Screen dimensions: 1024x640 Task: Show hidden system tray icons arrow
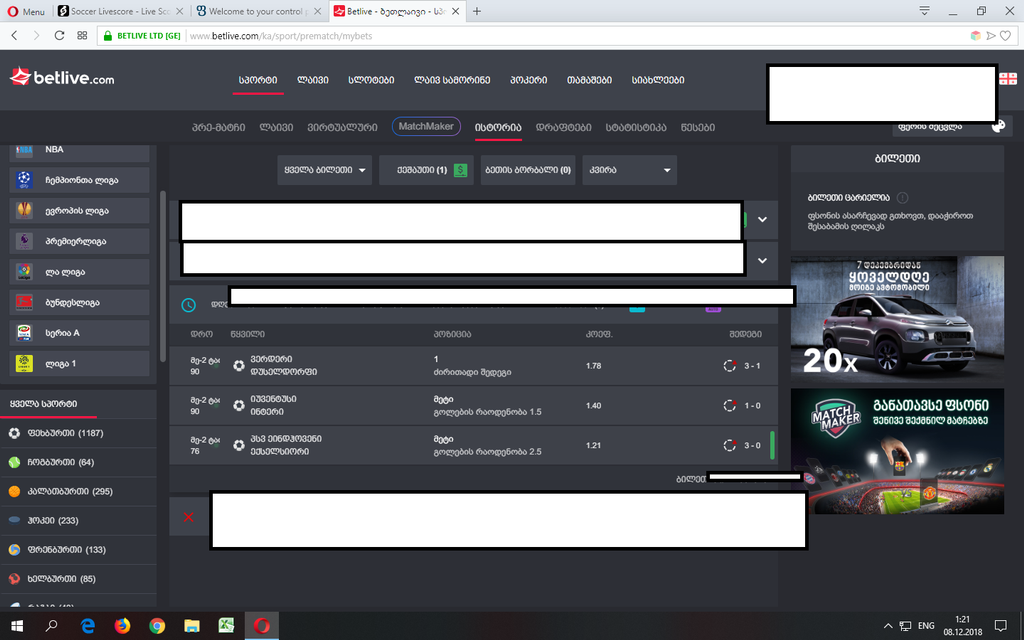888,626
